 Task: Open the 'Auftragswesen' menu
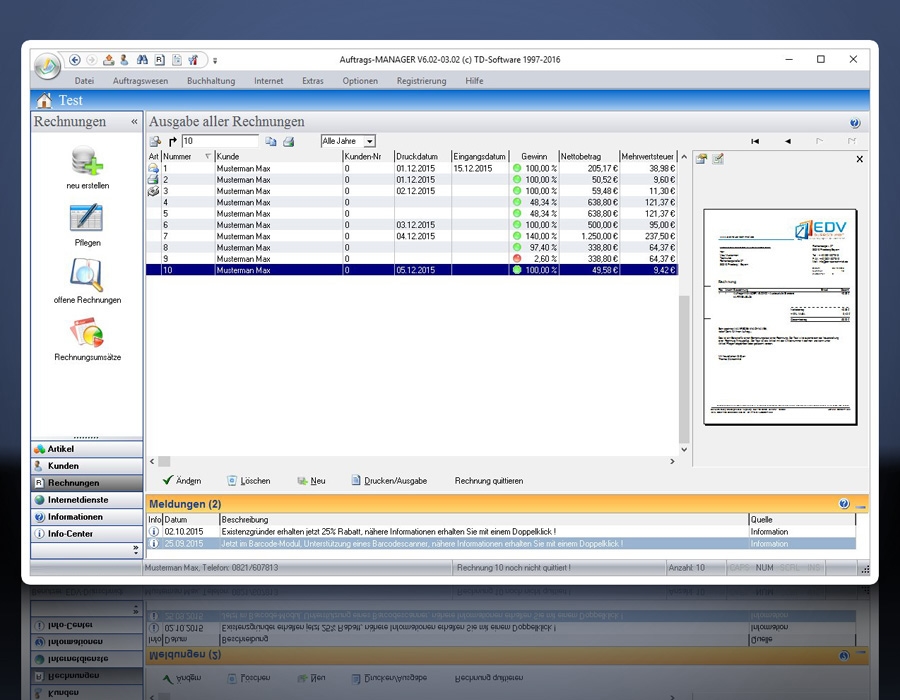[140, 81]
